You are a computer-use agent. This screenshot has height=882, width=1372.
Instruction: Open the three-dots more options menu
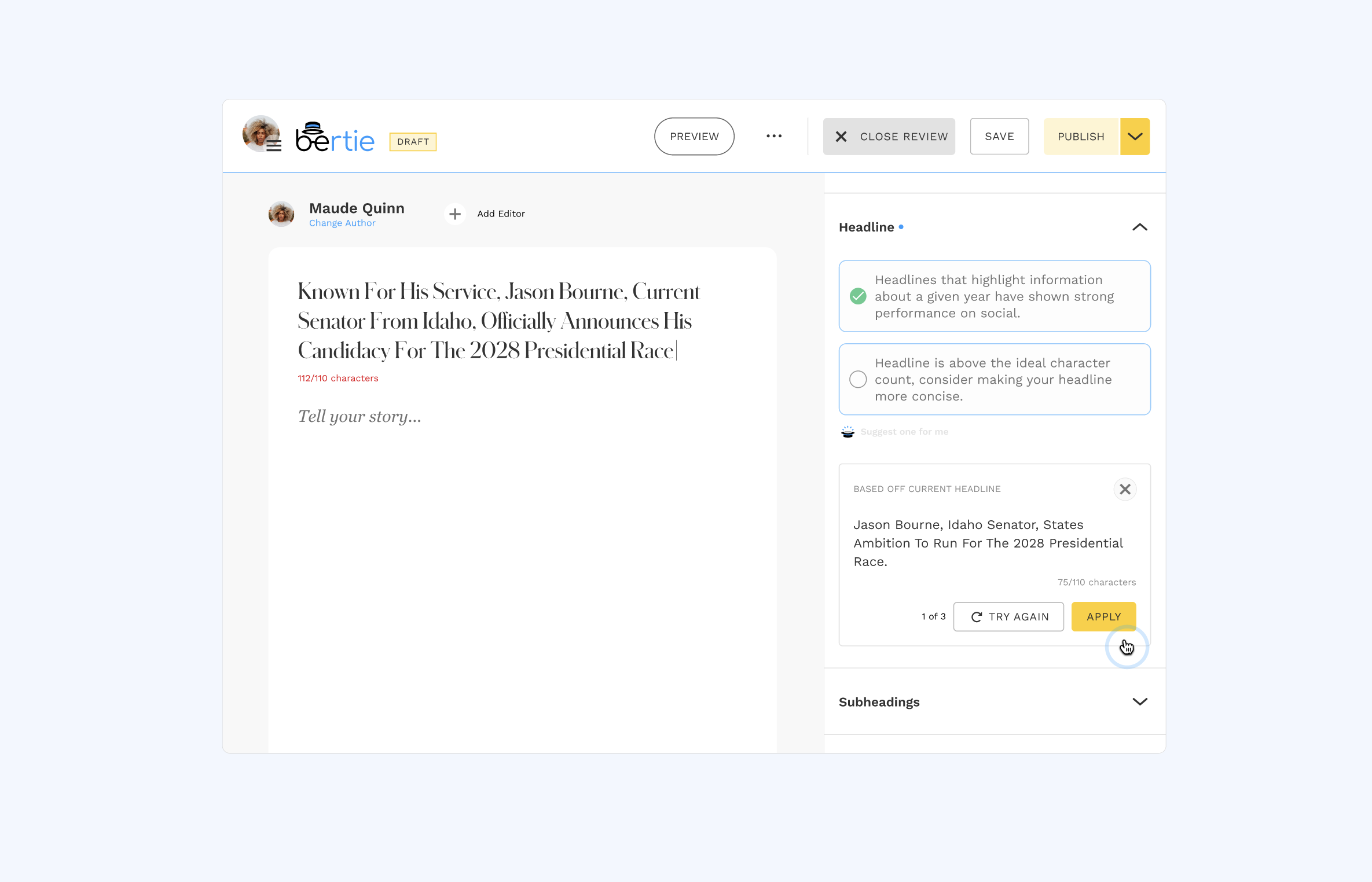(x=773, y=137)
